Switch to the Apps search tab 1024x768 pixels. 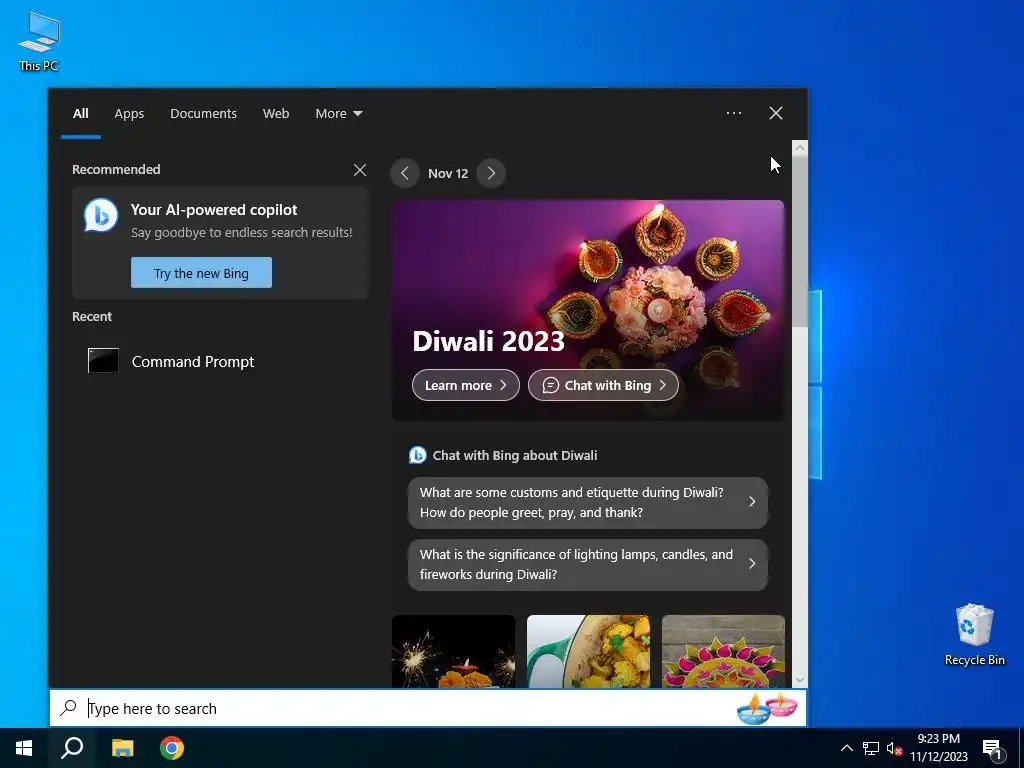pos(129,114)
